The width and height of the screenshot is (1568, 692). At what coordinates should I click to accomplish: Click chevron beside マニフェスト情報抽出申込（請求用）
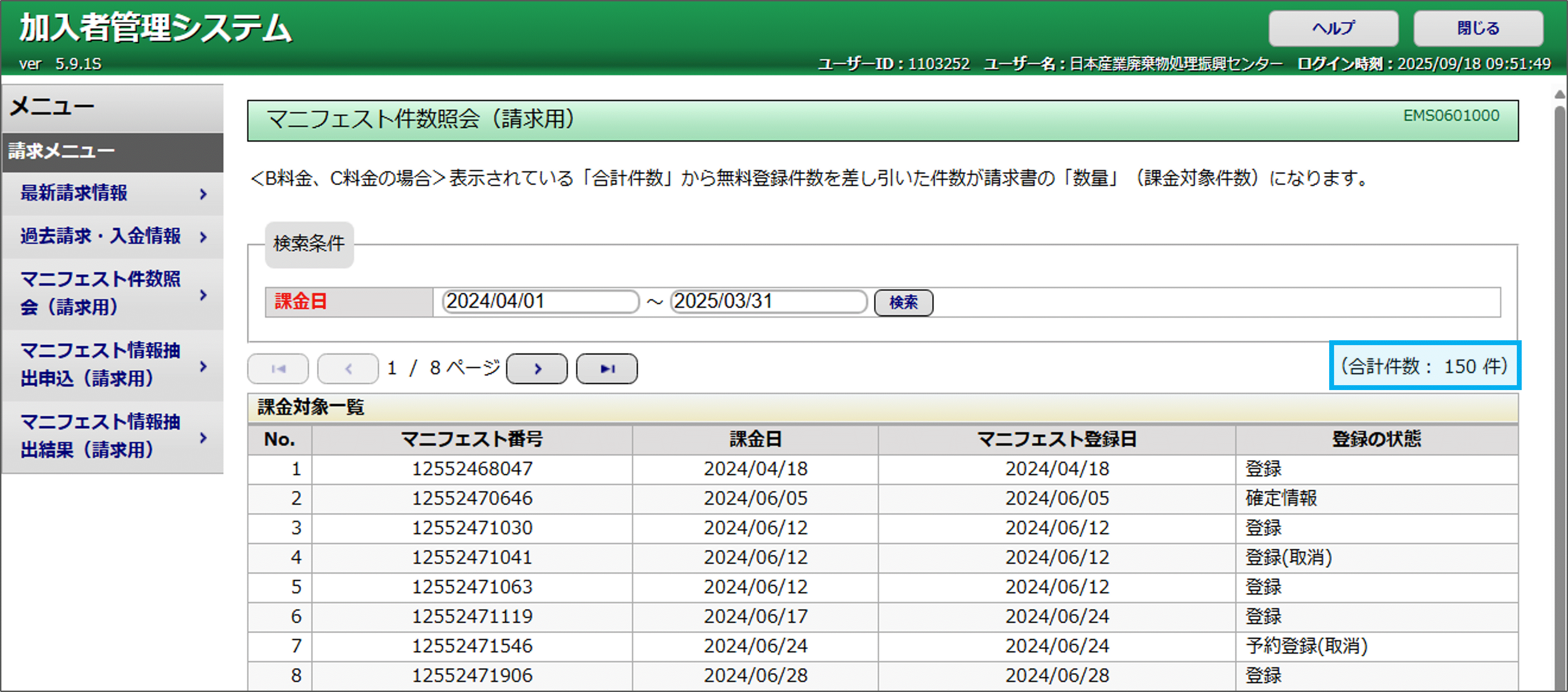coord(203,366)
